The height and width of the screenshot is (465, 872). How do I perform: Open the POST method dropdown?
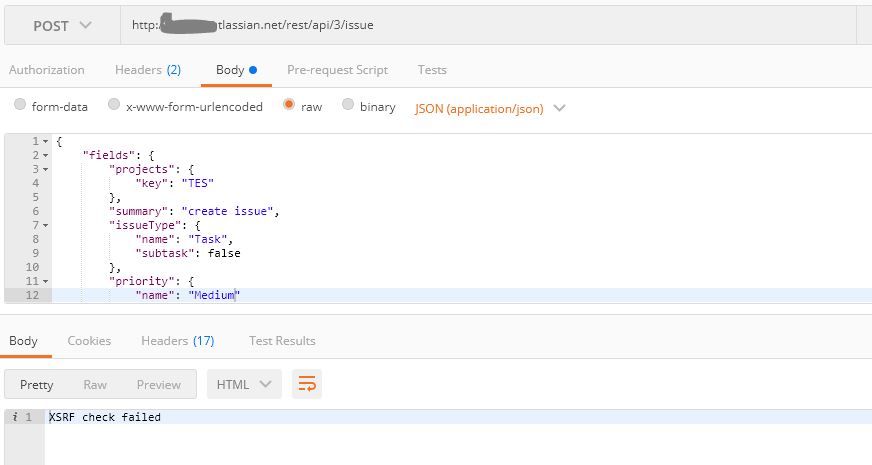coord(62,26)
